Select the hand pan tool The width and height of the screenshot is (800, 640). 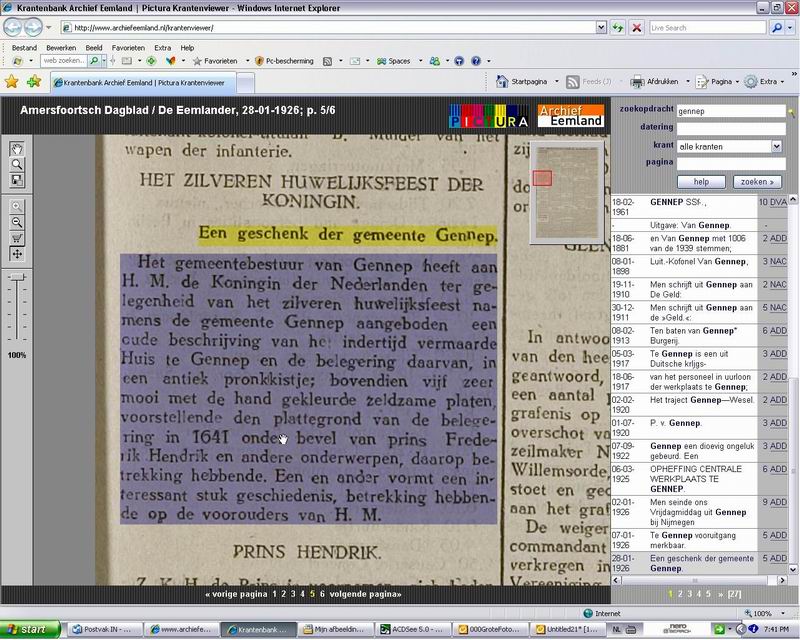17,150
